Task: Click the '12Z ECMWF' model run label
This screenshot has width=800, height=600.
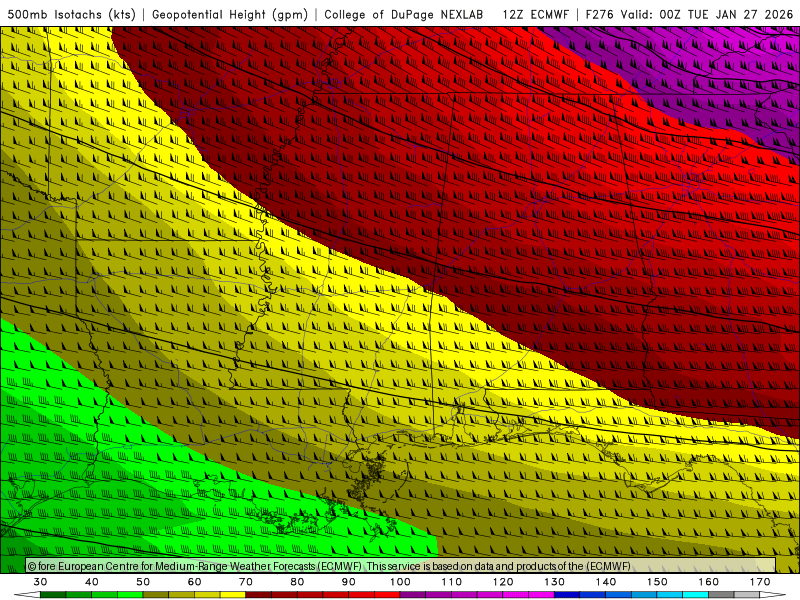Action: point(535,14)
